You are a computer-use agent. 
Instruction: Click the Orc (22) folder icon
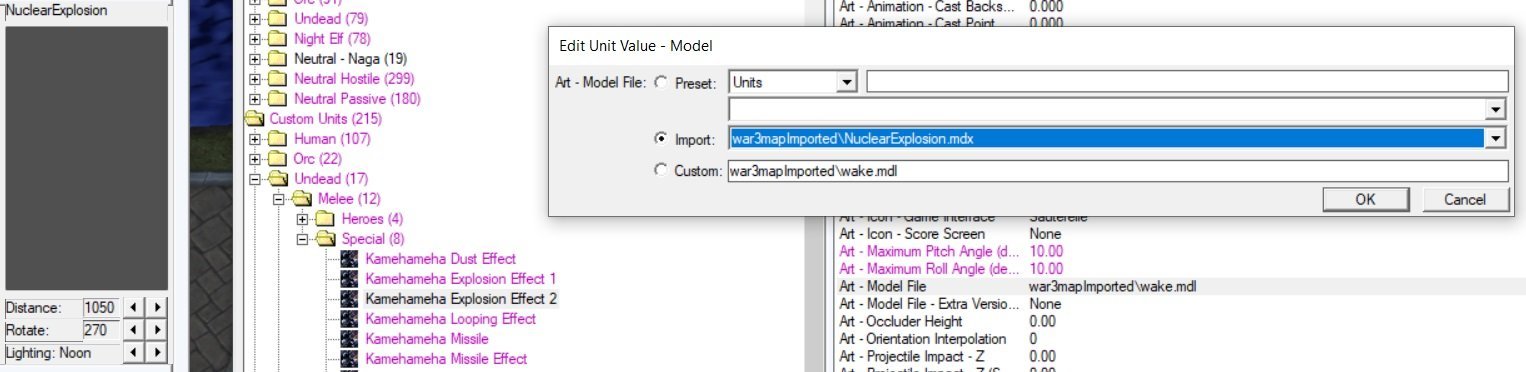pos(278,159)
